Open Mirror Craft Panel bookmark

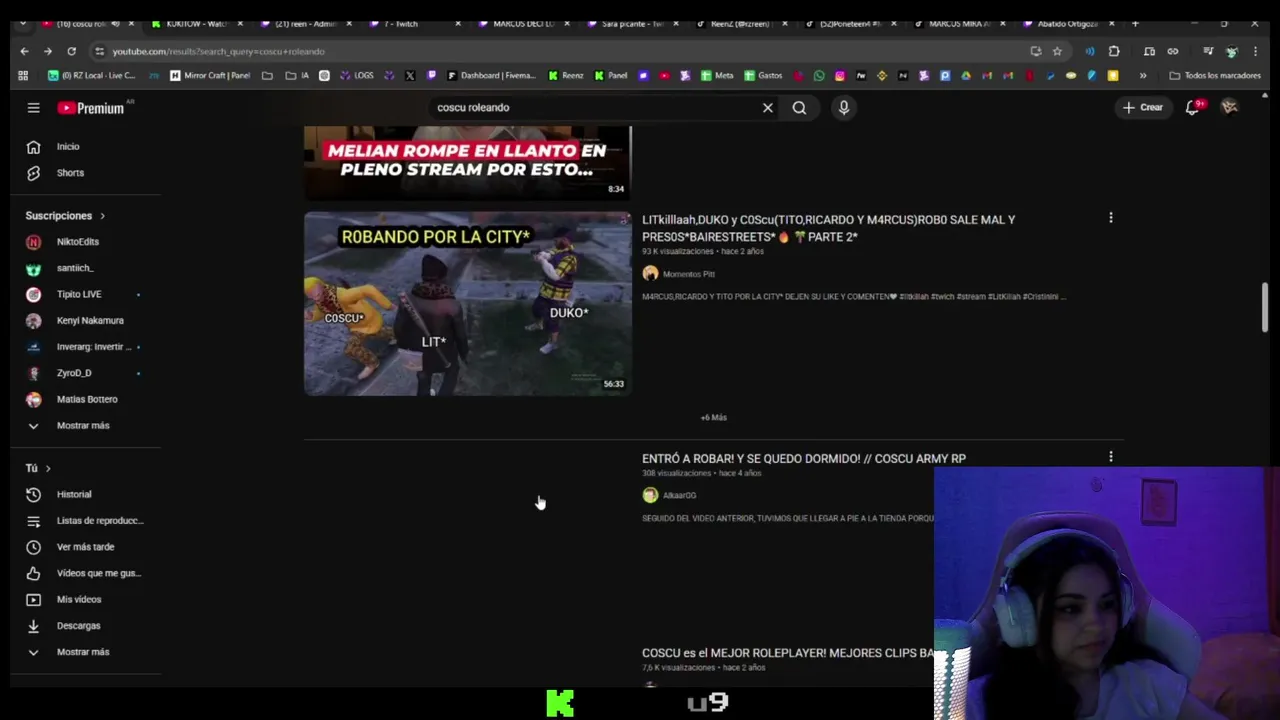tap(210, 75)
